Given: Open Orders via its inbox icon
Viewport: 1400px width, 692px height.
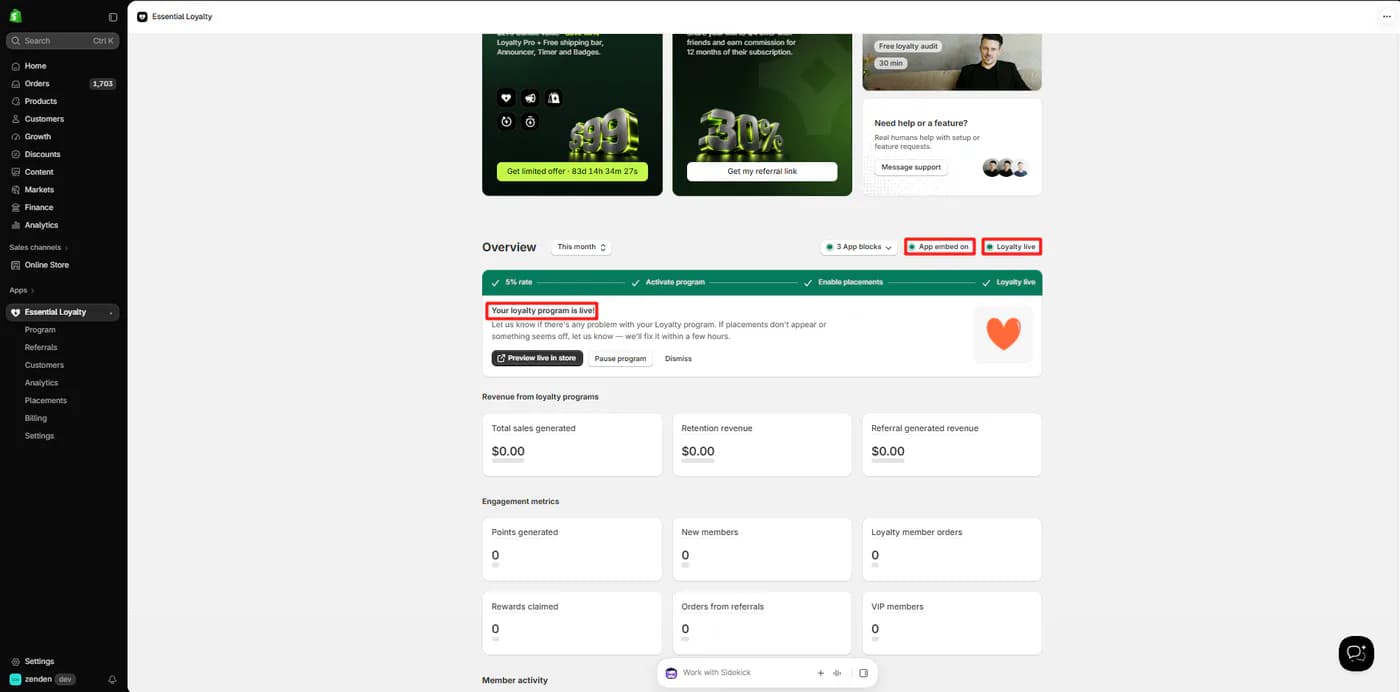Looking at the screenshot, I should (x=16, y=84).
